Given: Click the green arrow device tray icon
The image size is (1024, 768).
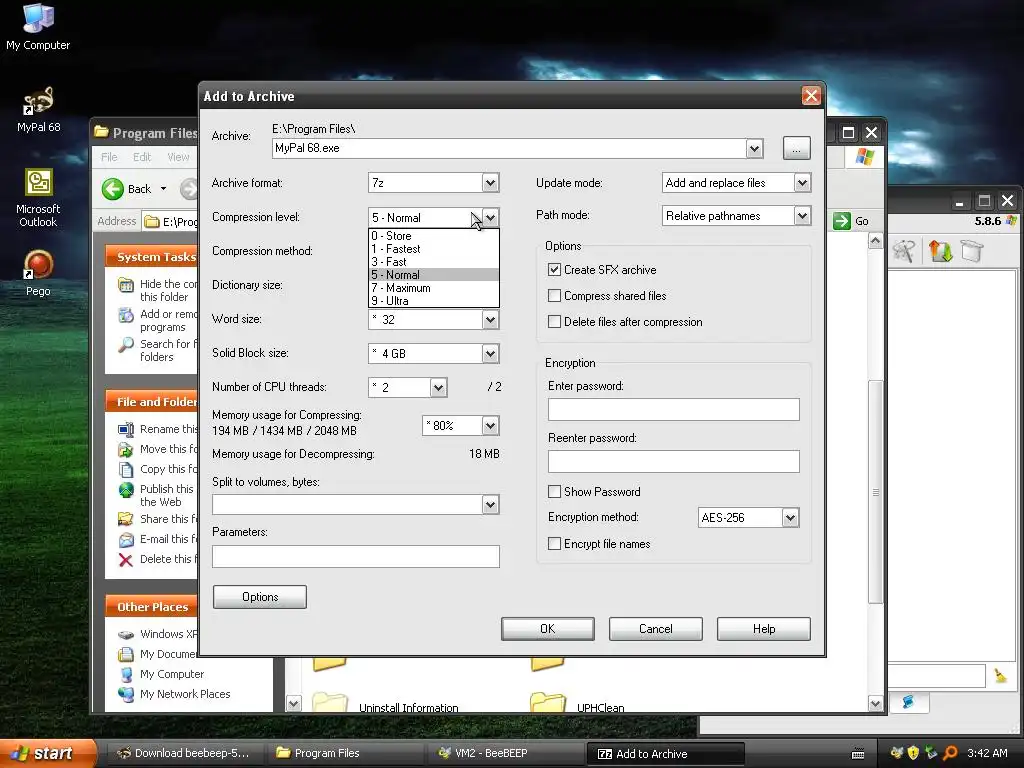Looking at the screenshot, I should coord(931,753).
